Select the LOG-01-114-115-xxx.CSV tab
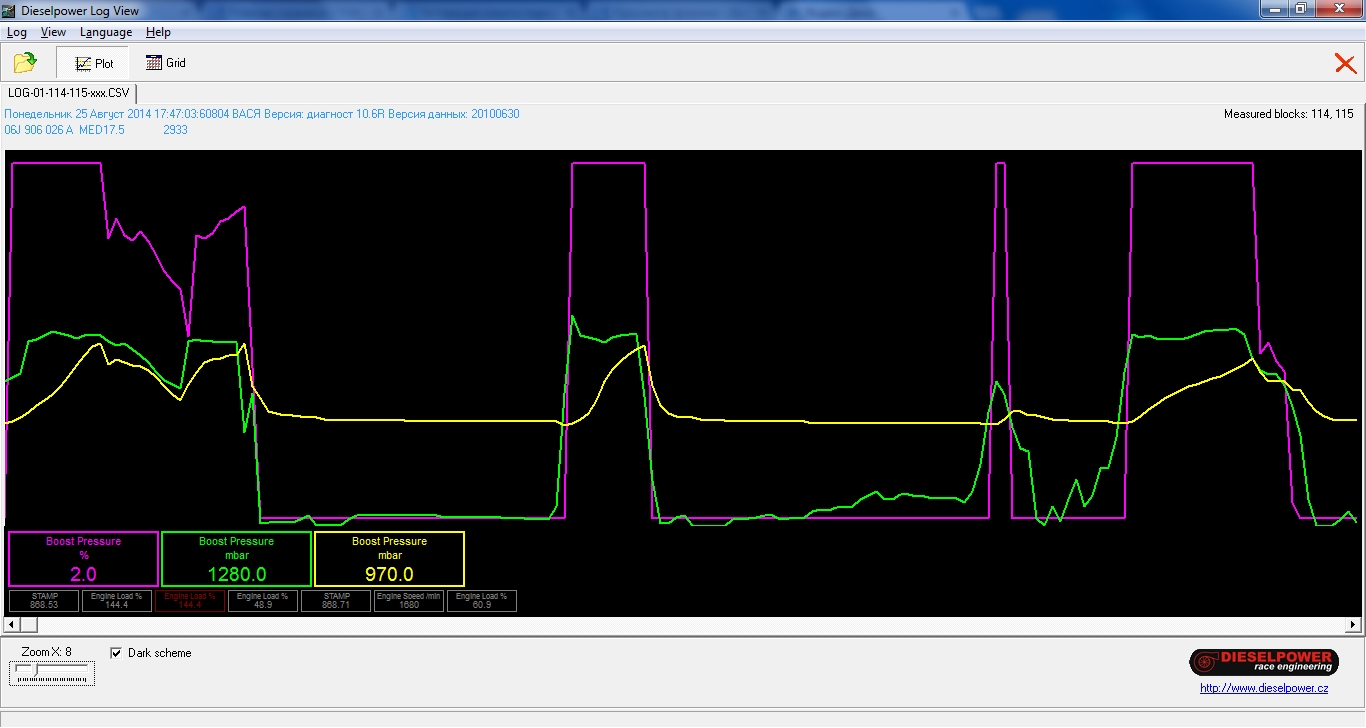 click(69, 92)
